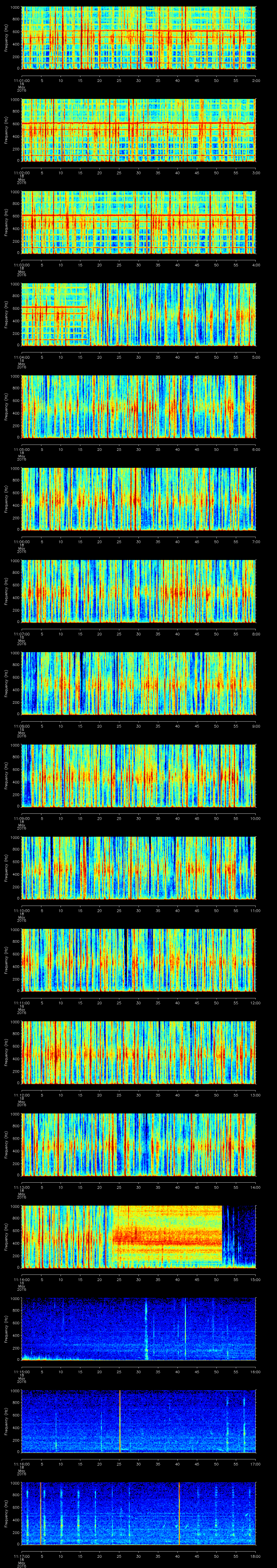The height and width of the screenshot is (1568, 277).
Task: Select the '11:07:00' time axis label
Action: click(x=22, y=634)
